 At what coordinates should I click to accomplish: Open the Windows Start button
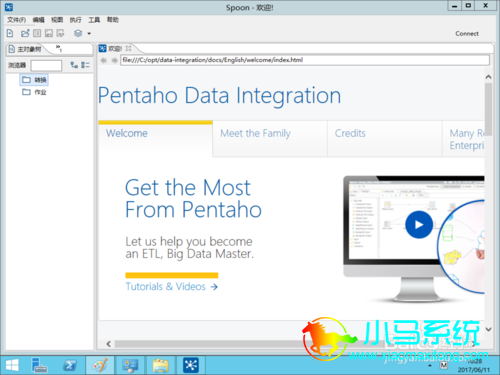(x=12, y=365)
